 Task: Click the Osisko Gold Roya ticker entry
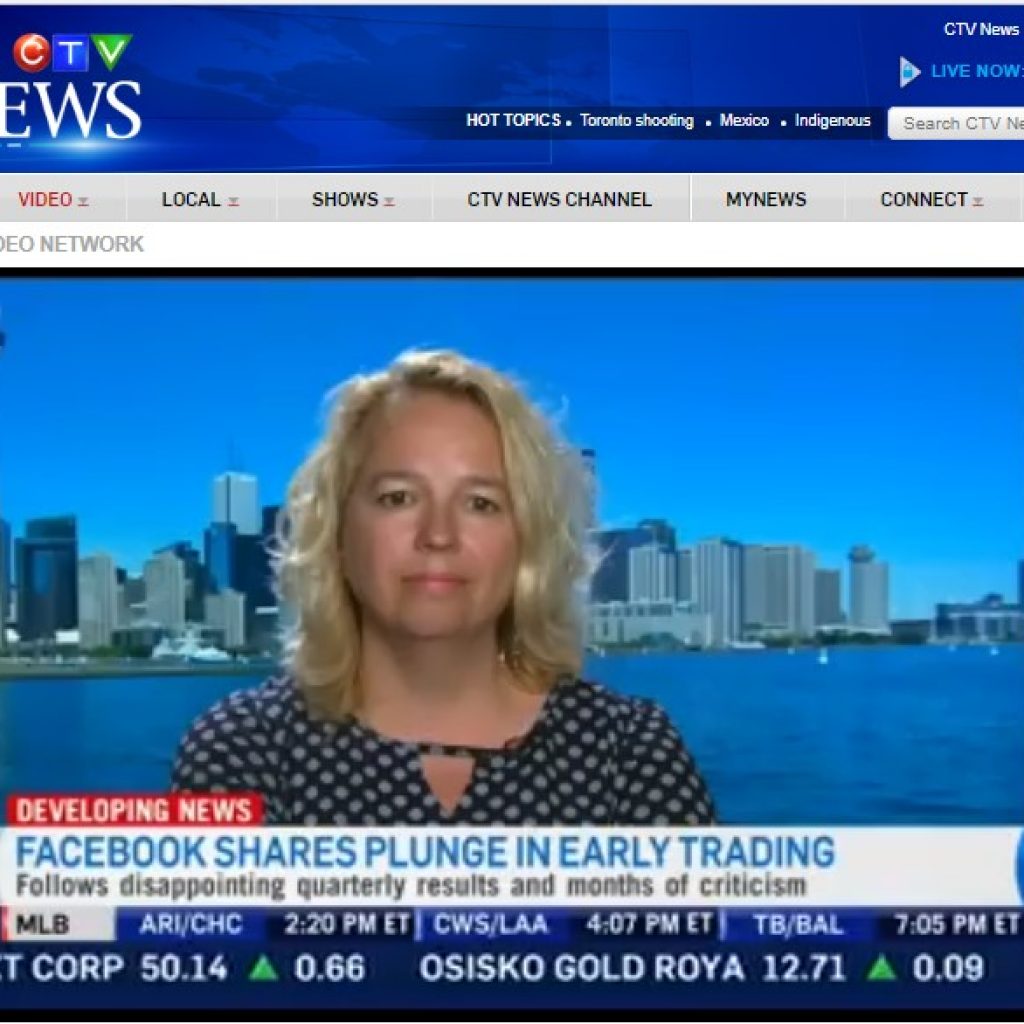701,967
